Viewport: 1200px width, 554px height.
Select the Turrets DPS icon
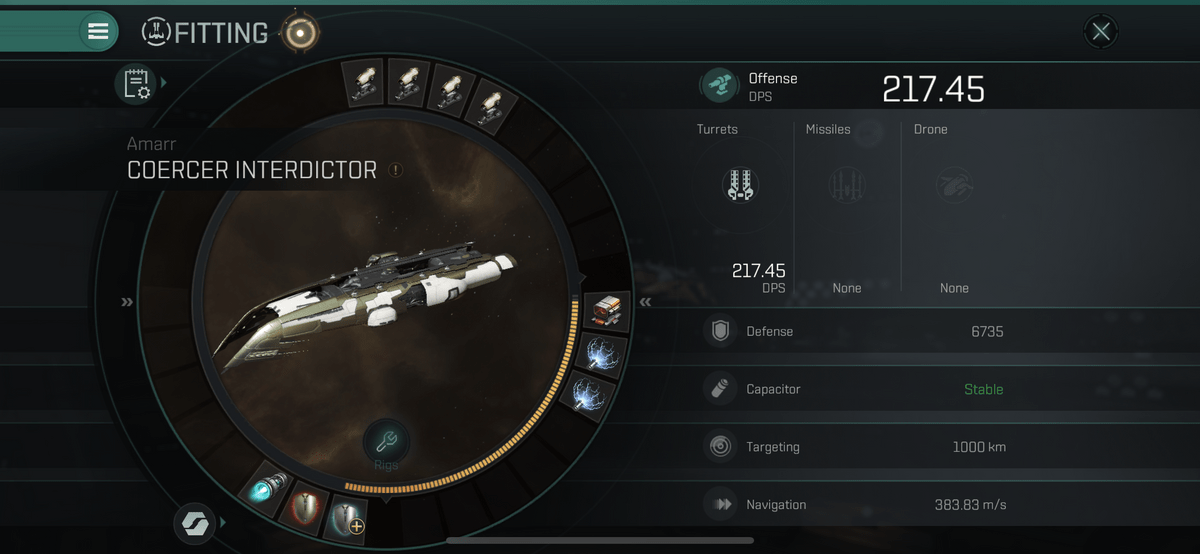click(740, 185)
